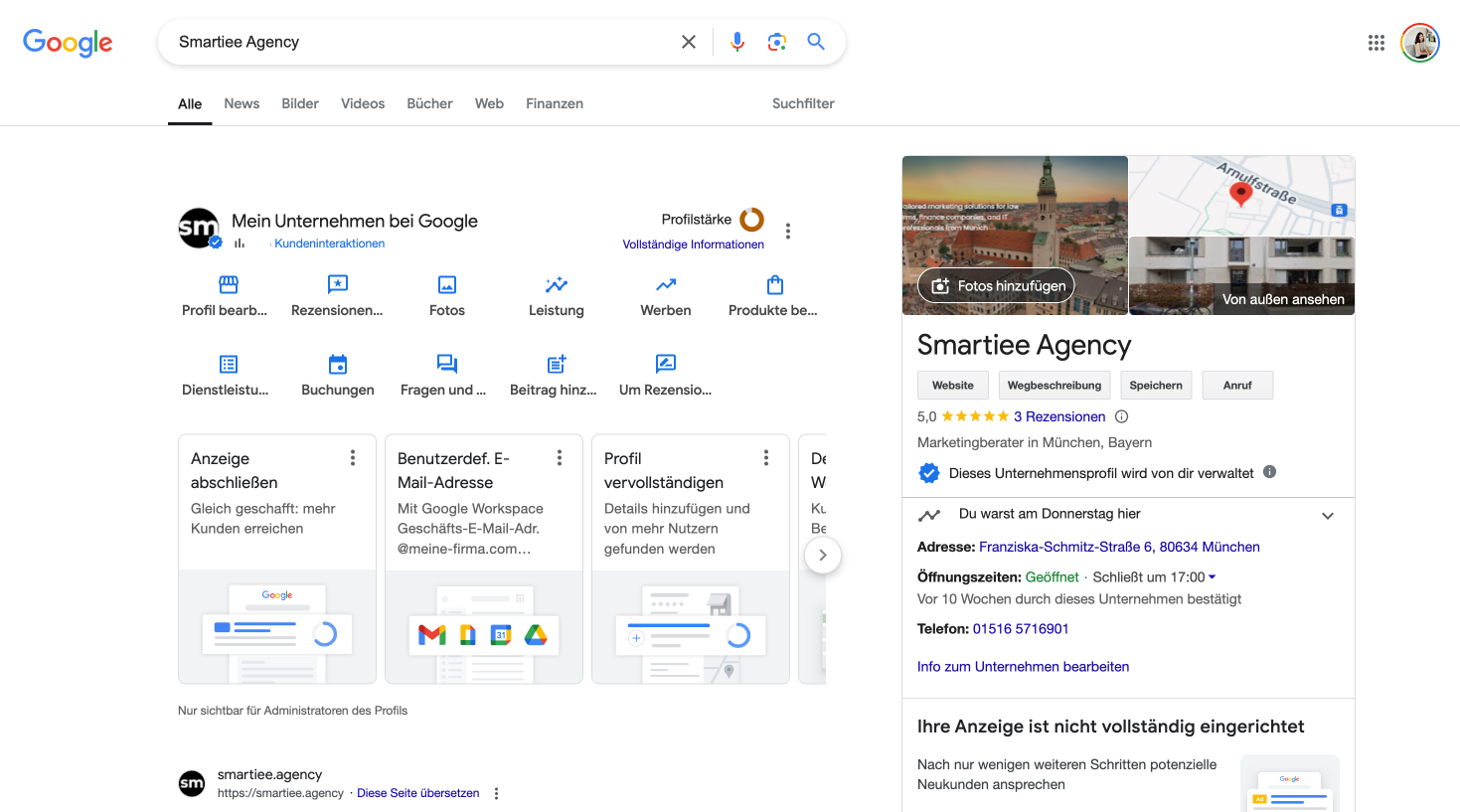1460x812 pixels.
Task: Expand the Schließt um 17:00 dropdown
Action: pos(1215,576)
